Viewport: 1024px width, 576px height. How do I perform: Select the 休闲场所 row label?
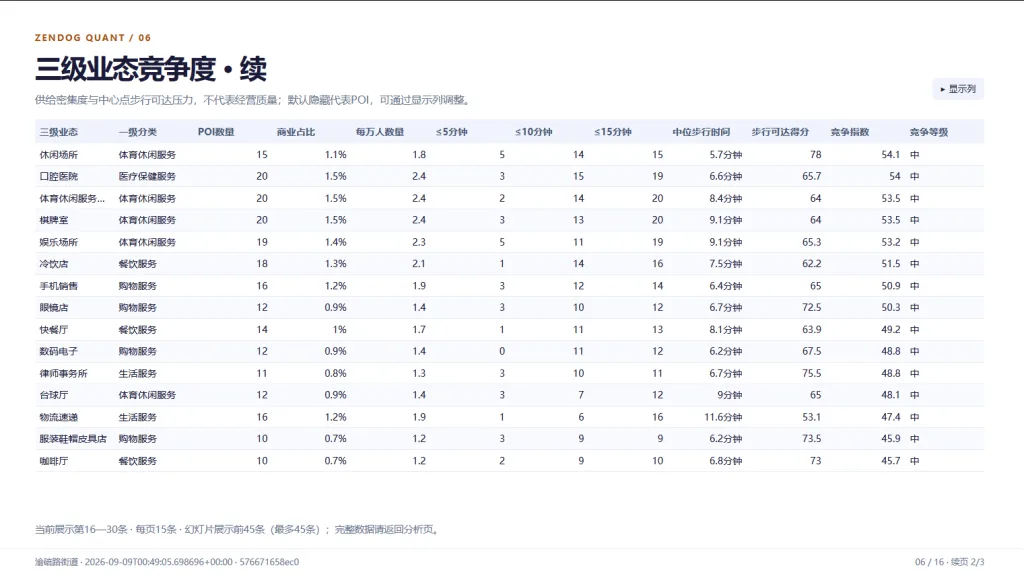pyautogui.click(x=59, y=155)
